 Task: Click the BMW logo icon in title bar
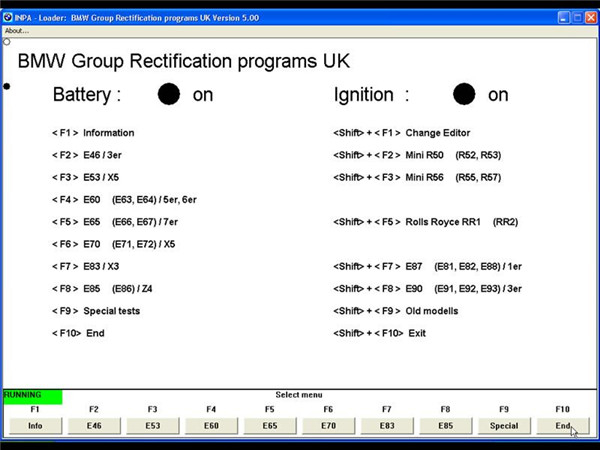(8, 18)
